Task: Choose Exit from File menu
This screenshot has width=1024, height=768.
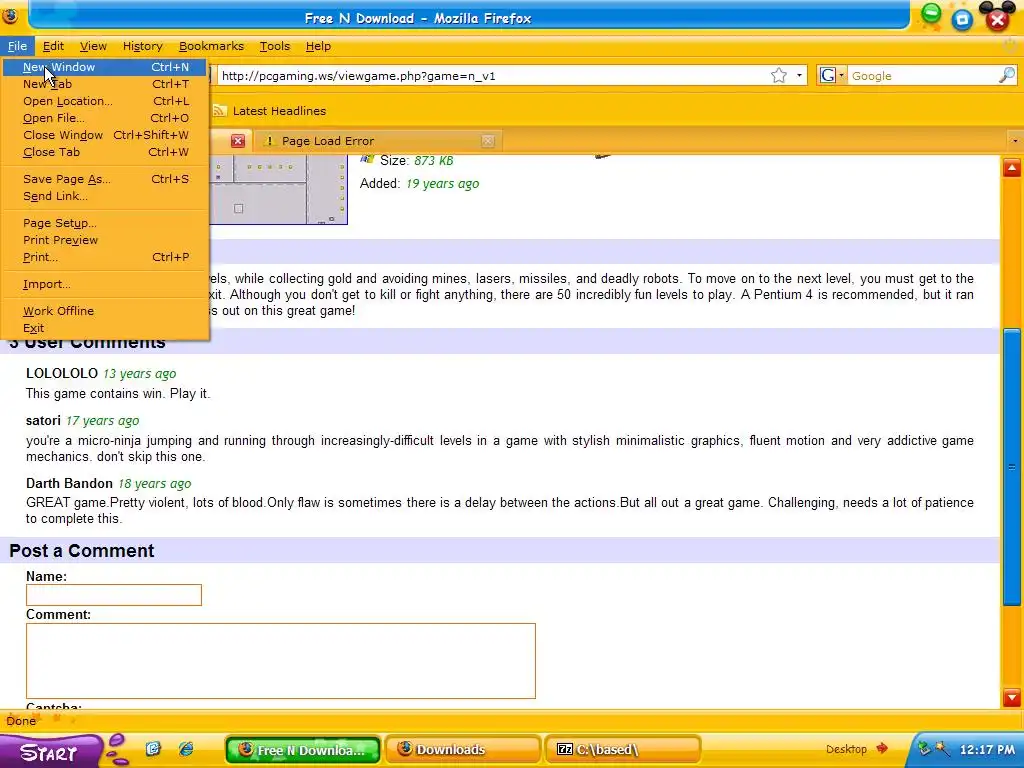Action: (104, 328)
